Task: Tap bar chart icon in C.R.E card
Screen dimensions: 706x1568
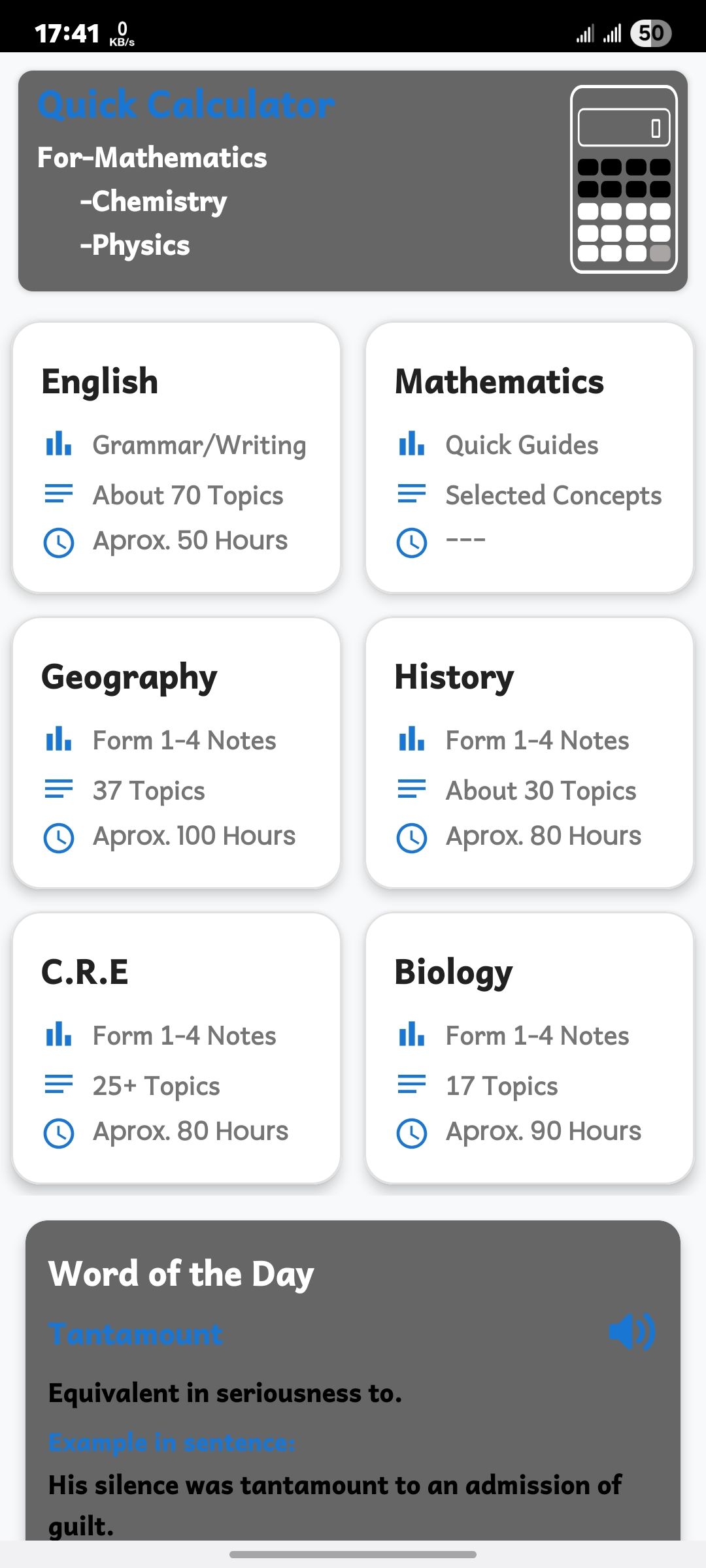Action: pos(59,1035)
